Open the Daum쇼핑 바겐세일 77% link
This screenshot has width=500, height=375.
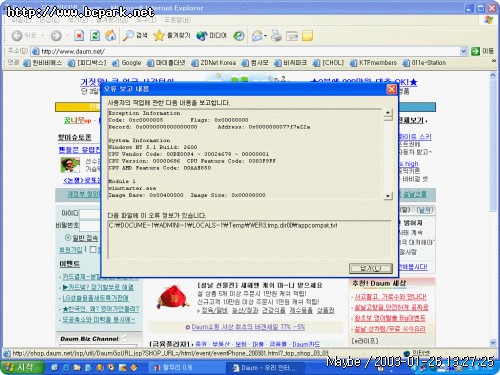(x=248, y=327)
